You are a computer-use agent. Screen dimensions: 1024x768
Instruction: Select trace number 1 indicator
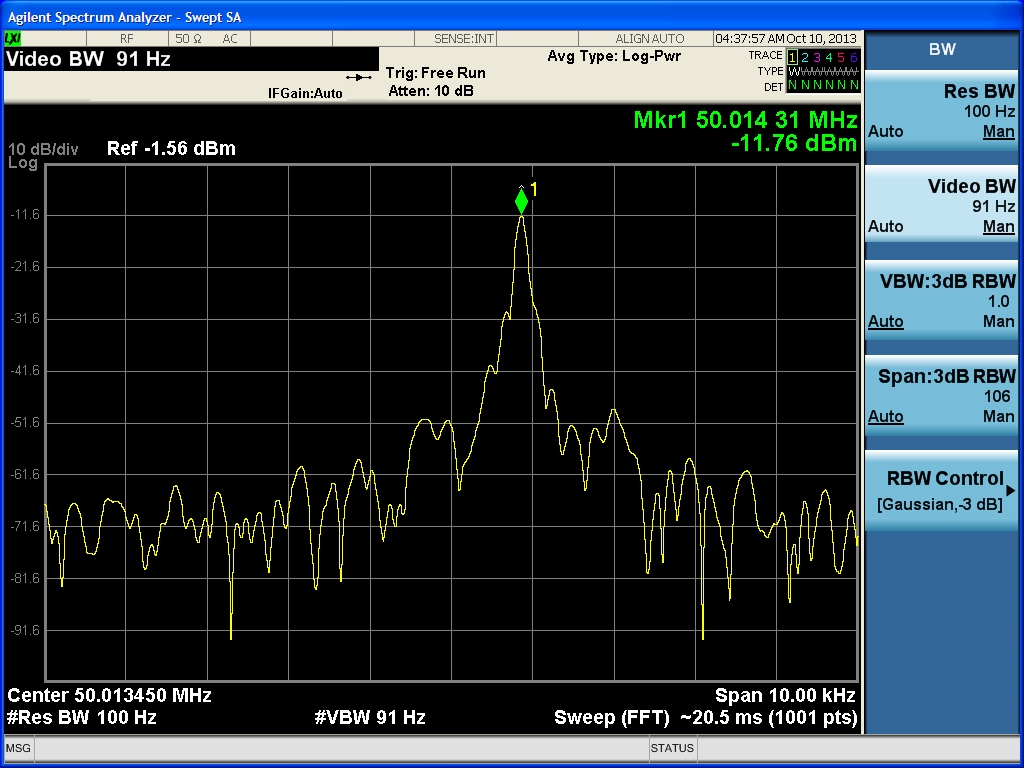click(792, 57)
